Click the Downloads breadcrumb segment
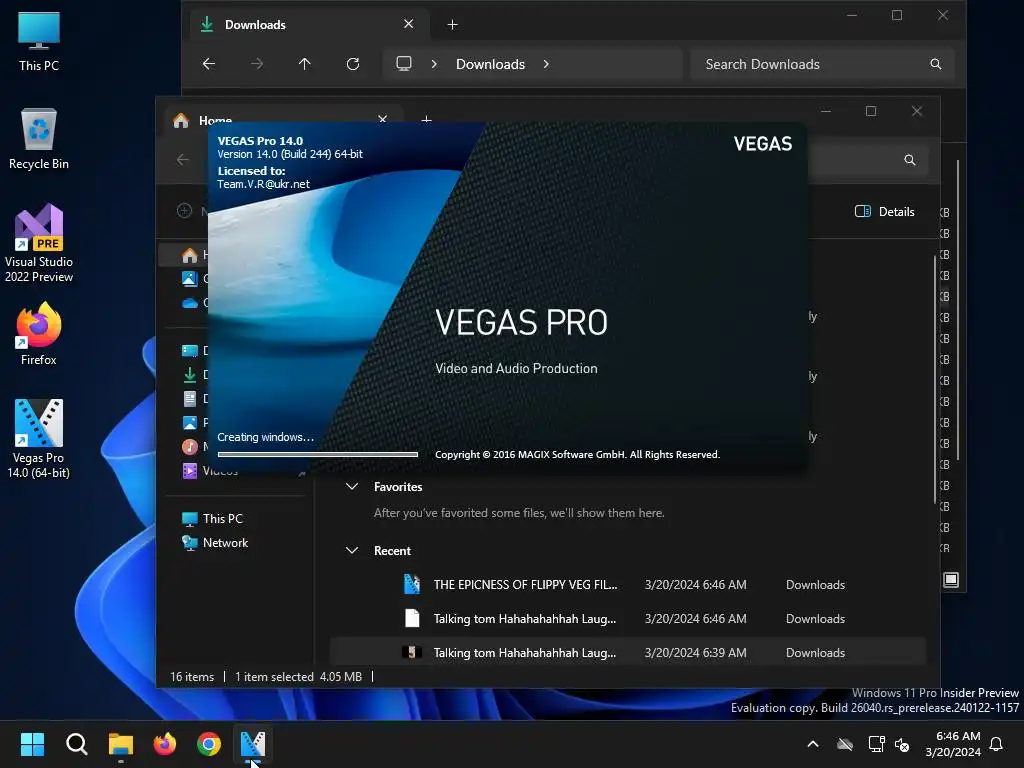Image resolution: width=1024 pixels, height=768 pixels. point(490,64)
